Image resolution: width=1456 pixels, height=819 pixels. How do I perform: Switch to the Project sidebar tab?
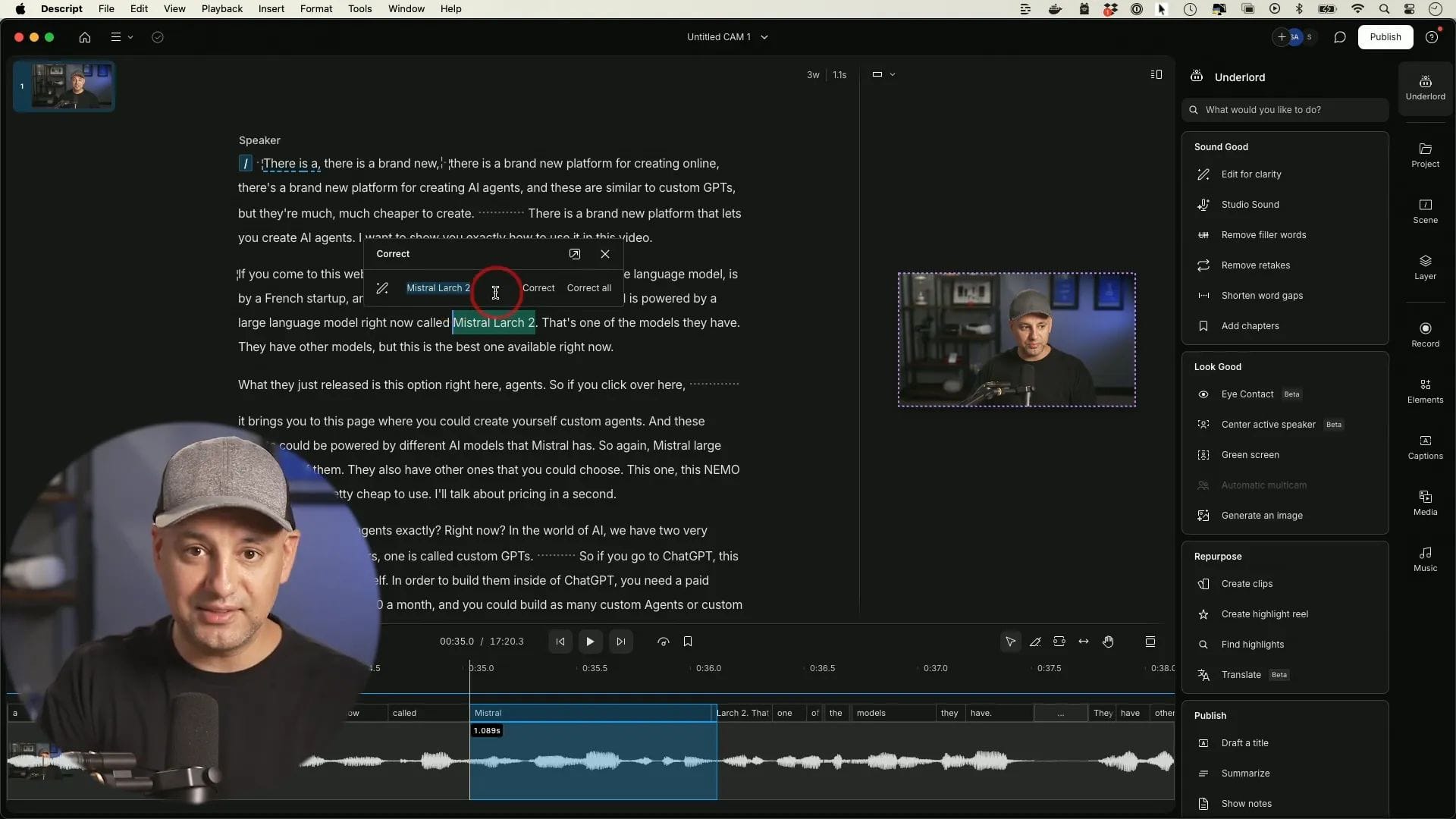point(1425,155)
